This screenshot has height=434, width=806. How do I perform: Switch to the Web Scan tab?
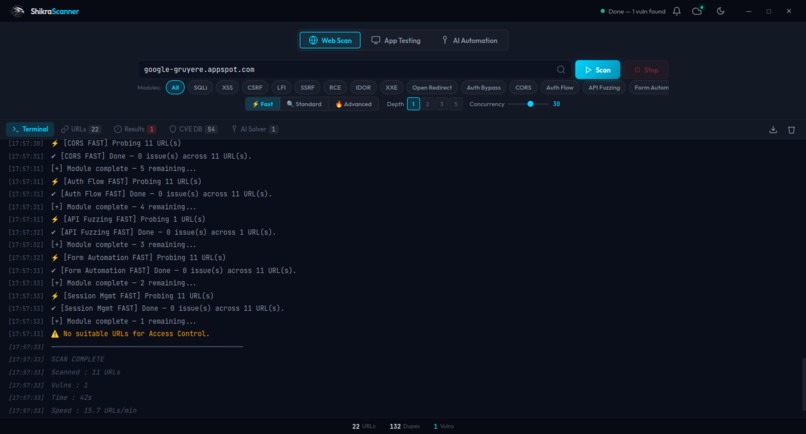(x=330, y=40)
